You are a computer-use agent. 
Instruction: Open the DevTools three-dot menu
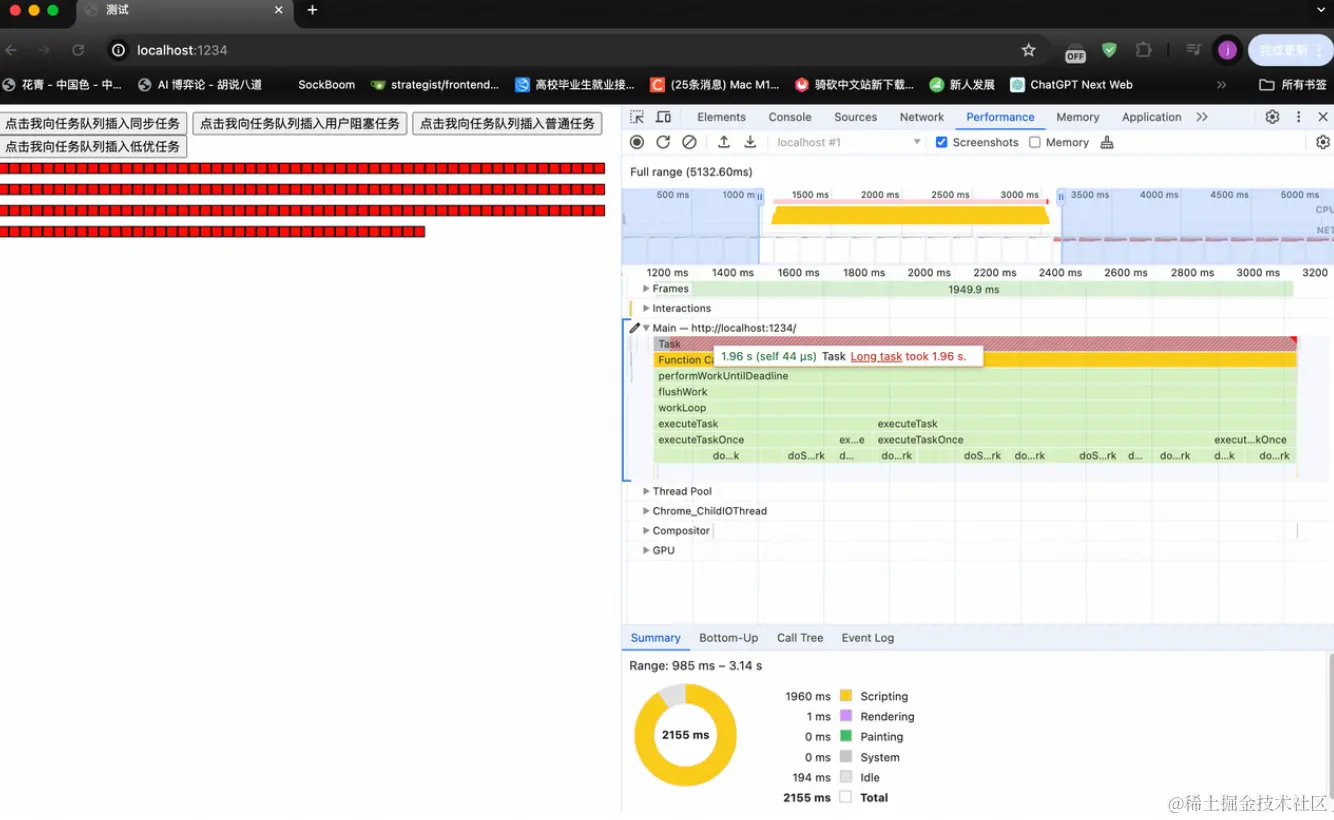[x=1298, y=117]
